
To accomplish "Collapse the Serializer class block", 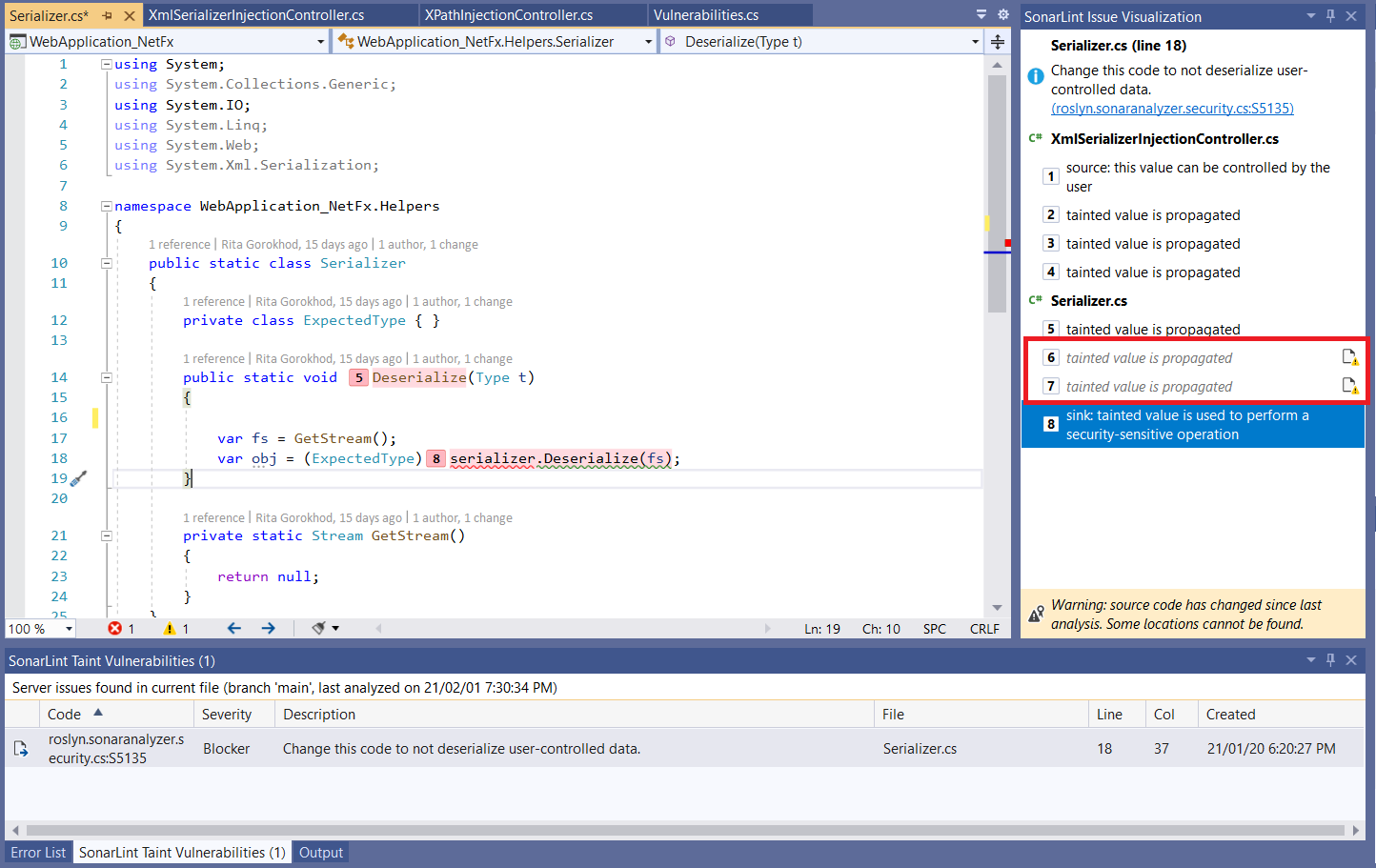I will coord(107,263).
